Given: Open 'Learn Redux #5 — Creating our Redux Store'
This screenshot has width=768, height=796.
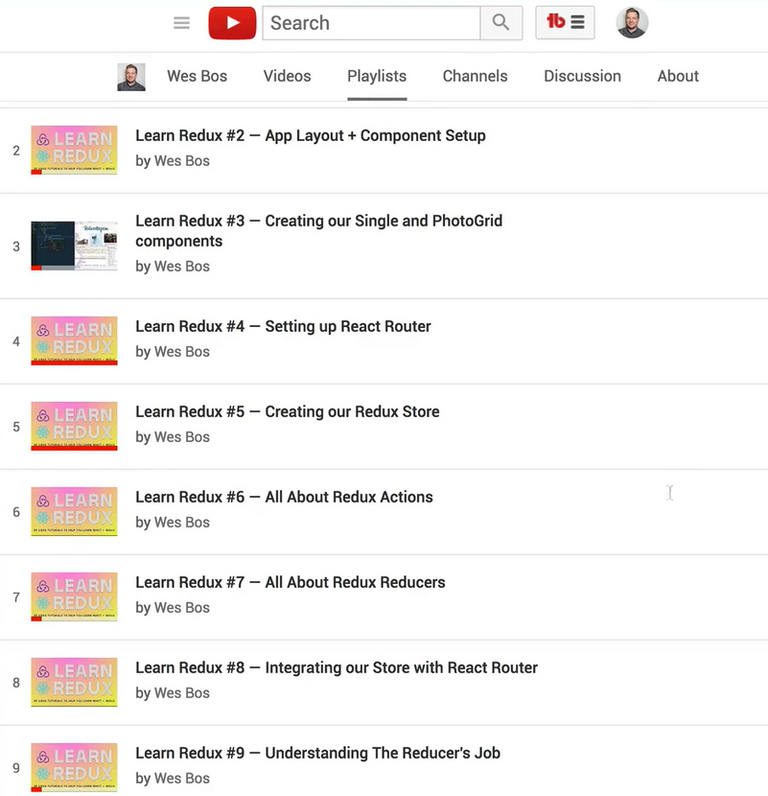Looking at the screenshot, I should pyautogui.click(x=287, y=412).
